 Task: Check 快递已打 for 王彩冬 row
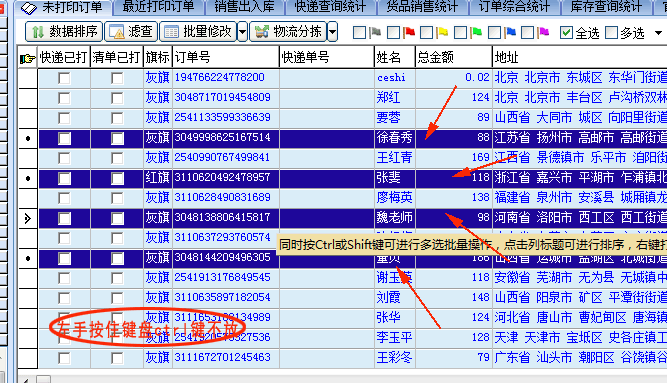(x=64, y=358)
